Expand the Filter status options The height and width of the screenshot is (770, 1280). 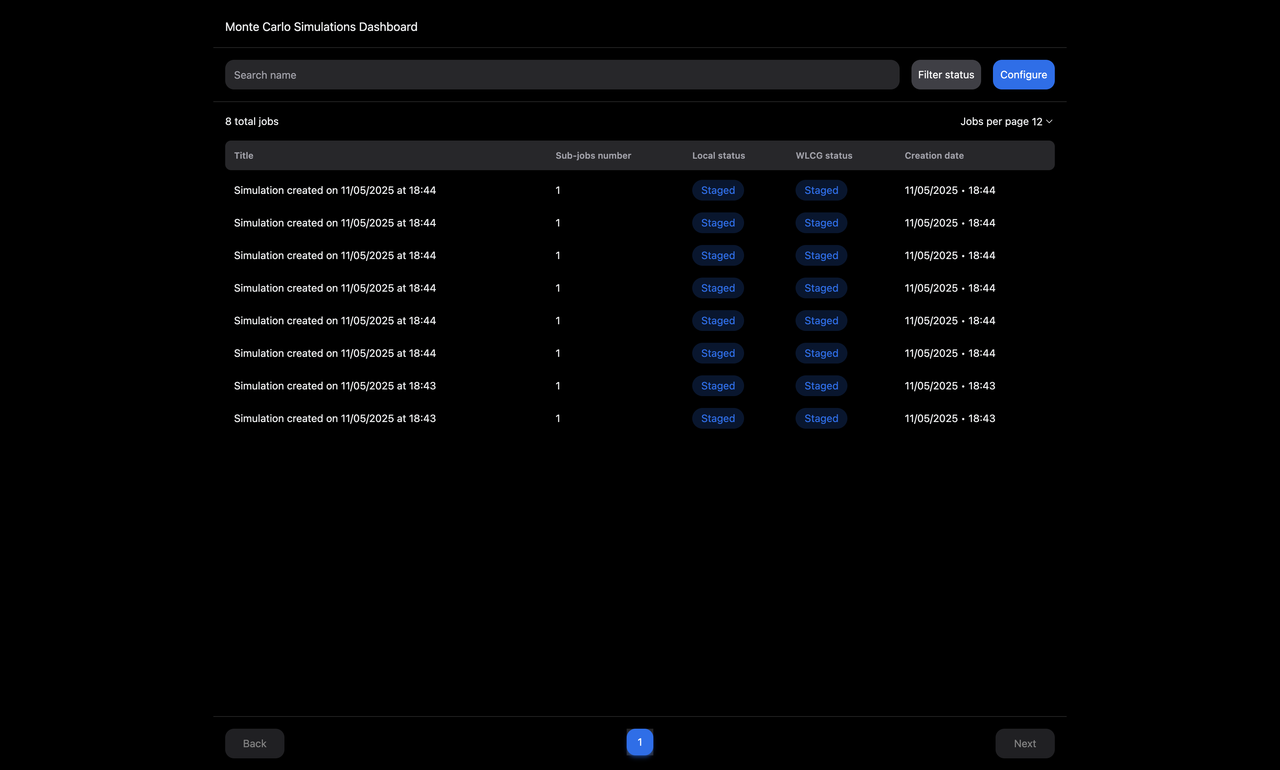click(945, 74)
